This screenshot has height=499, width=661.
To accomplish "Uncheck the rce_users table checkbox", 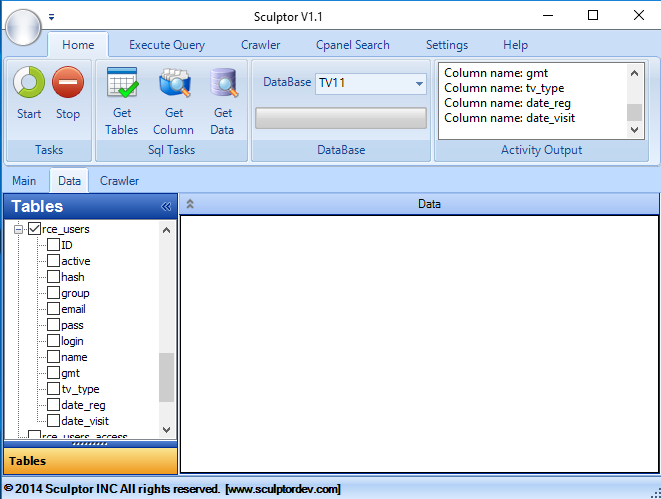I will [35, 229].
